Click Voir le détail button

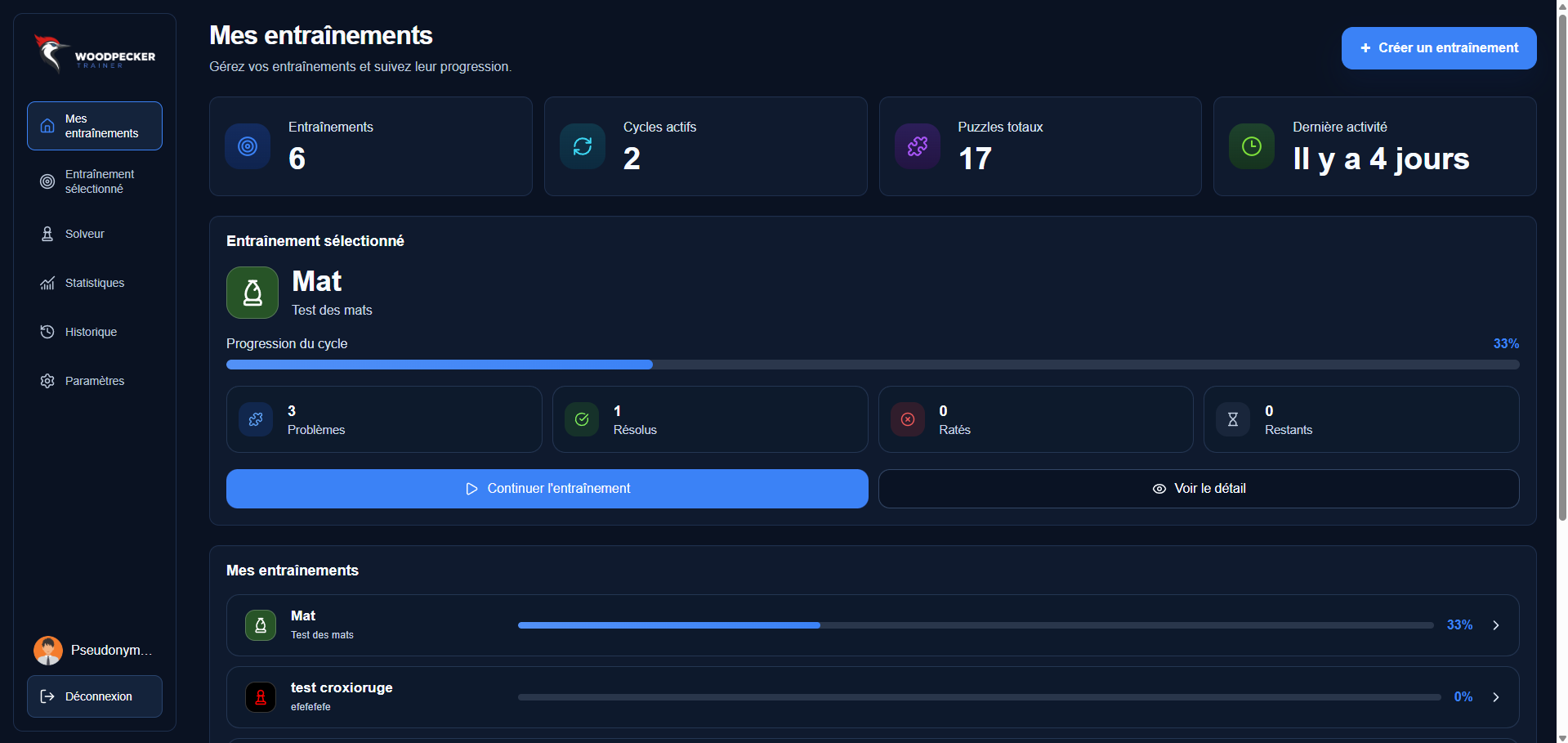1199,489
